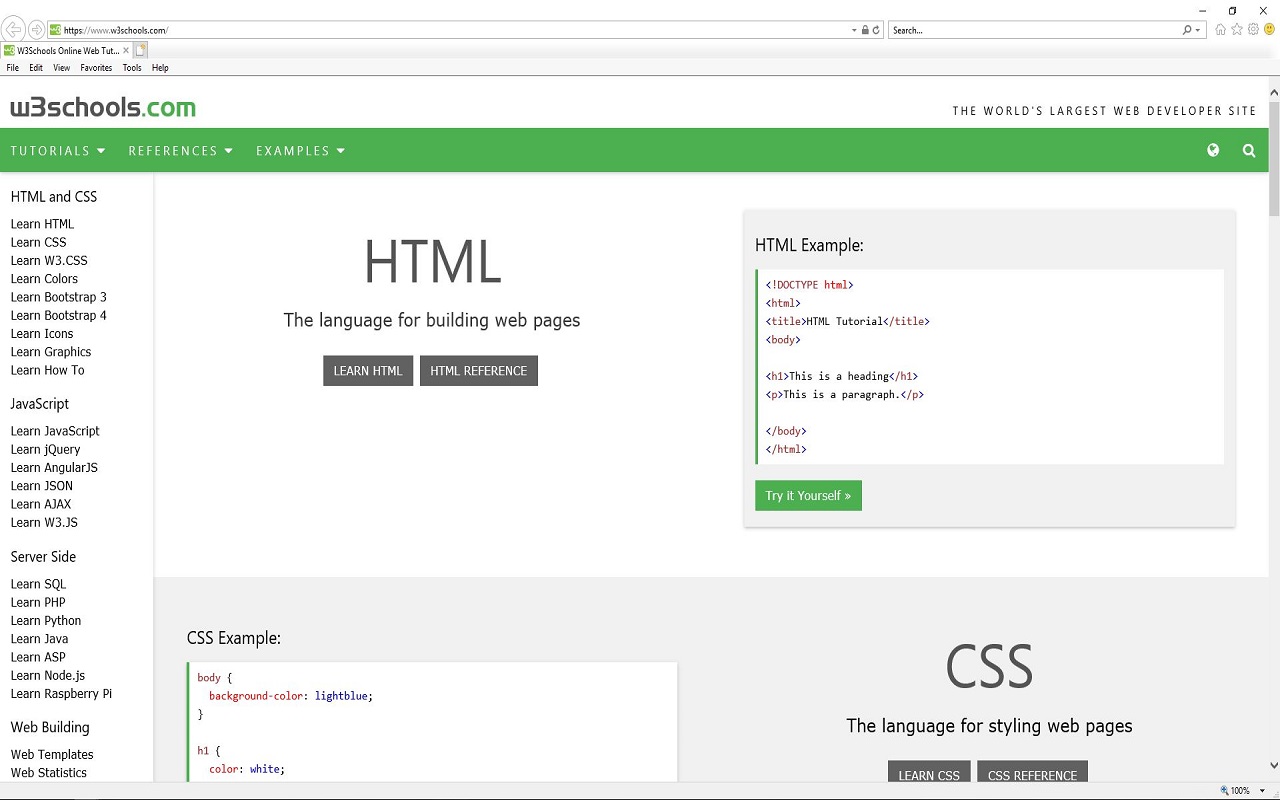Screen dimensions: 1280x800
Task: Open the Learn W3.JS sidebar link
Action: 44,522
